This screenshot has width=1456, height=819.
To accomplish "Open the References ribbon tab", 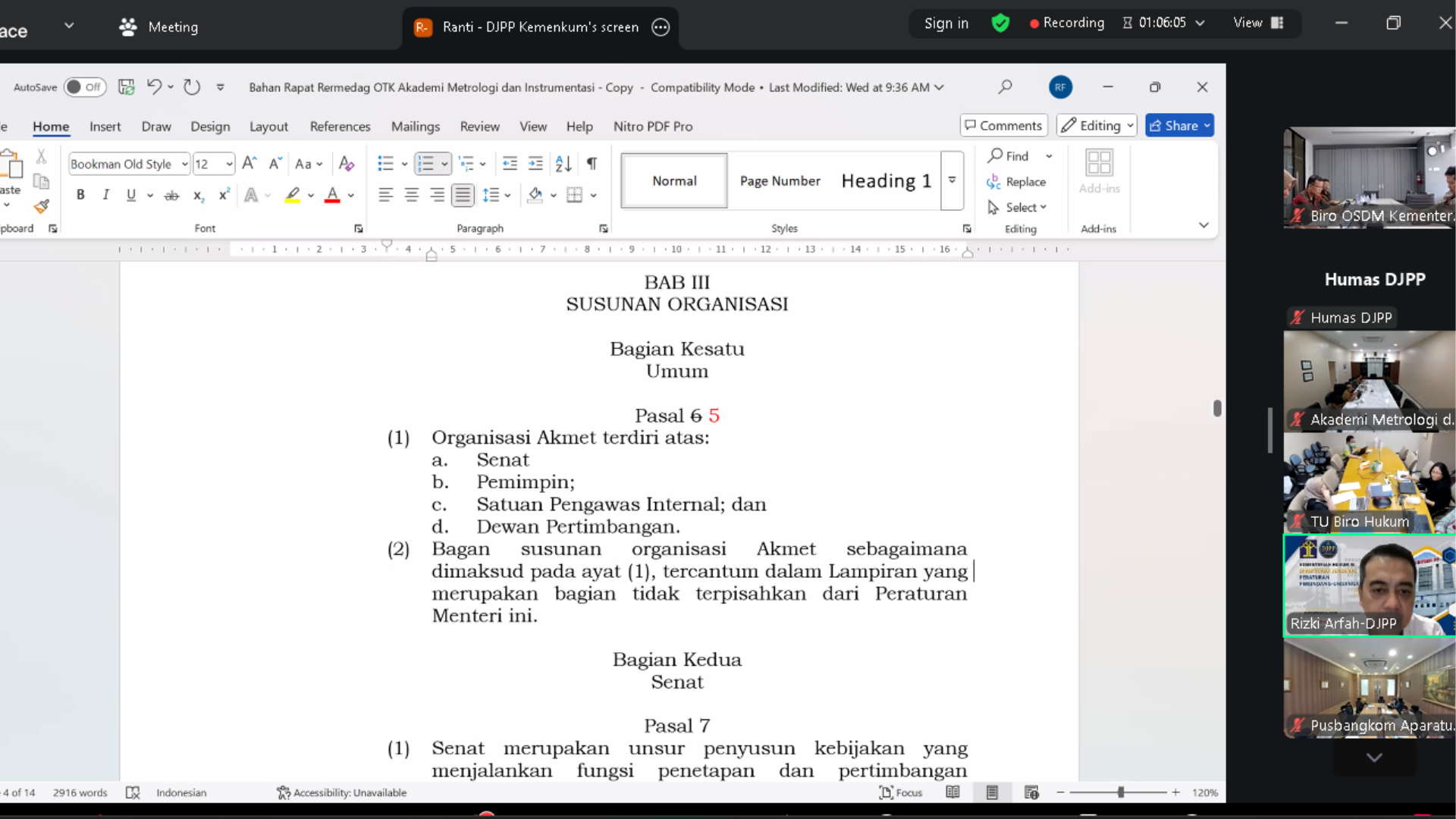I will pos(340,127).
